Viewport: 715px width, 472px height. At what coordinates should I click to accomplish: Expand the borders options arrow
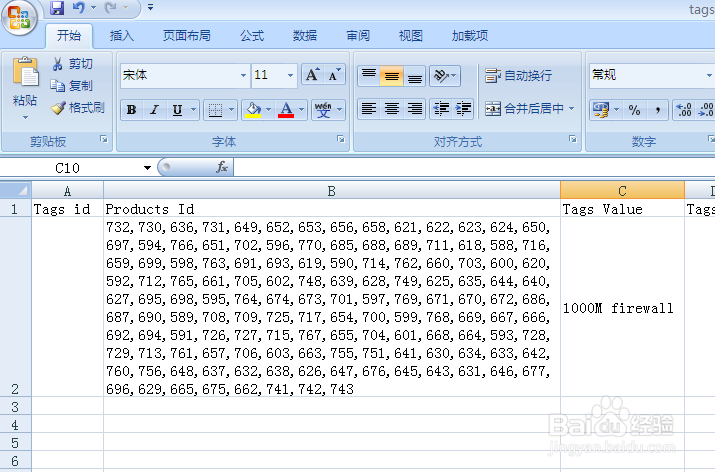tap(231, 110)
